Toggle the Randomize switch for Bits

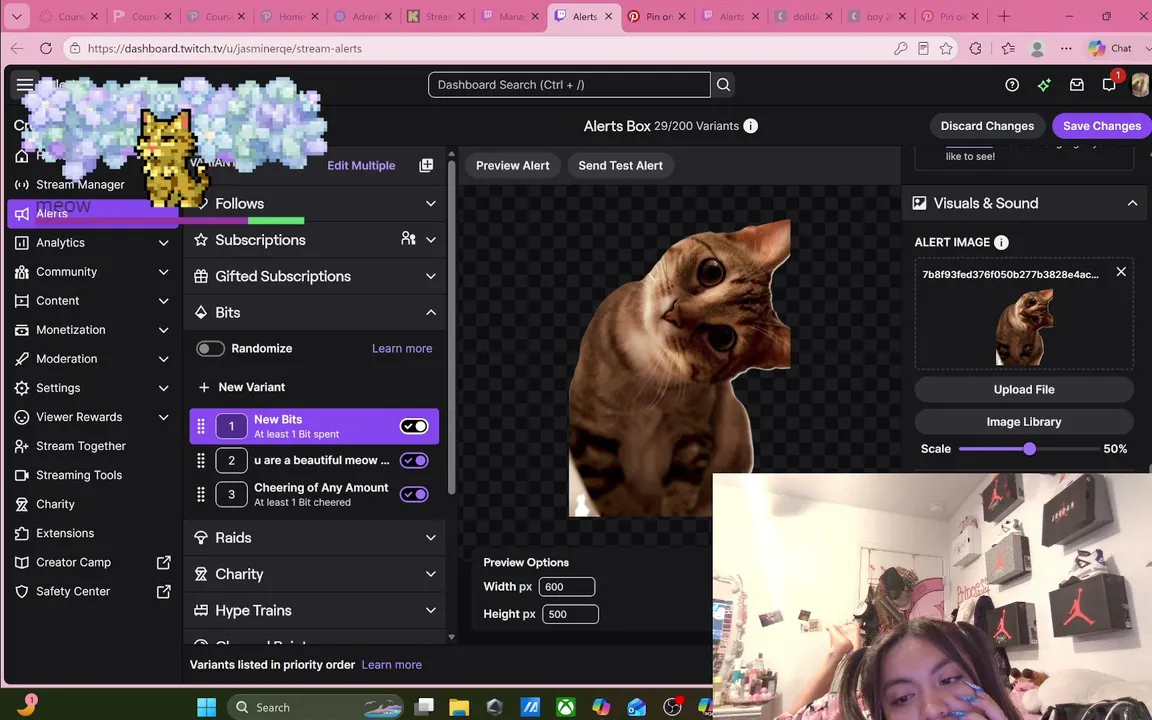pos(210,348)
